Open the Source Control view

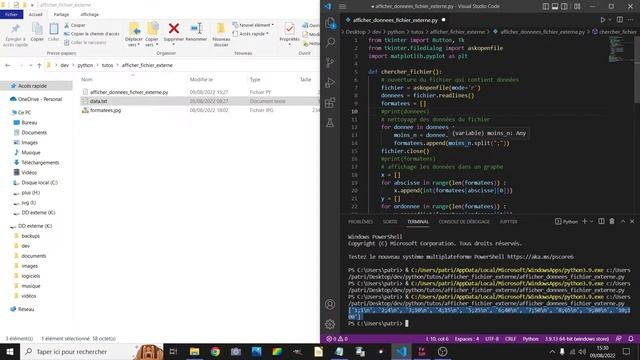click(x=330, y=62)
